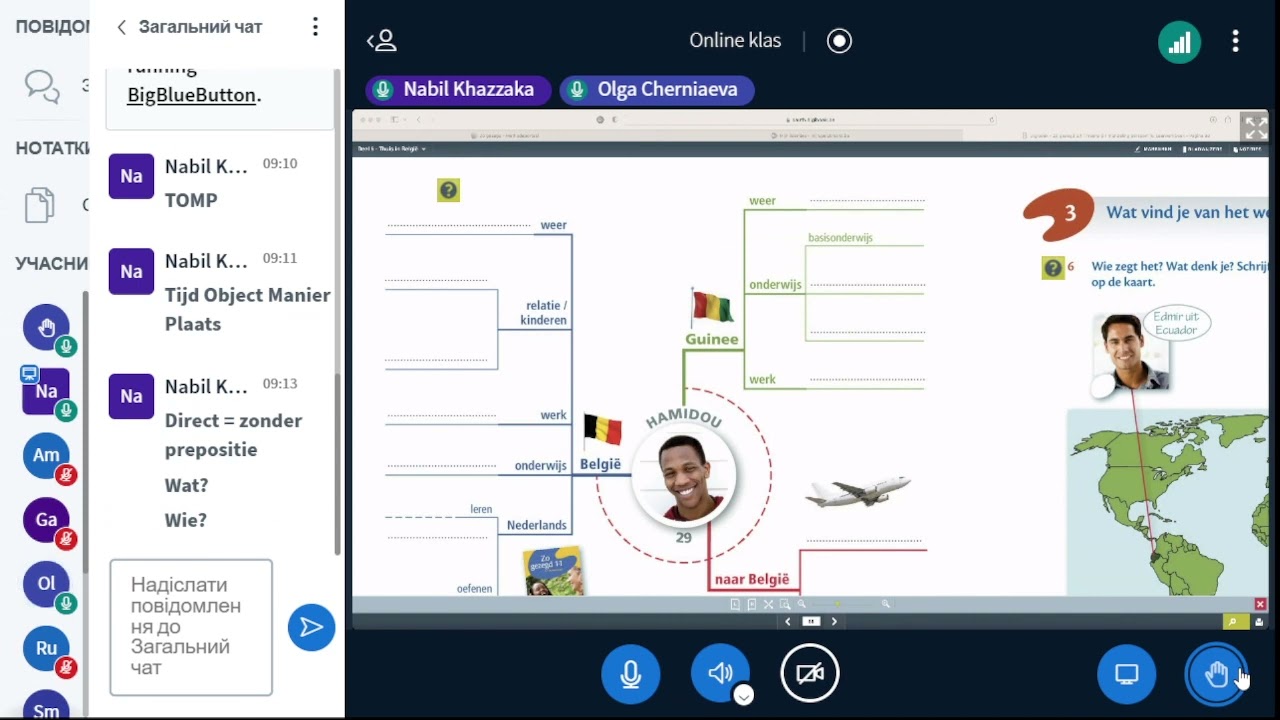Click the help icon beside exercise 6
The width and height of the screenshot is (1280, 720).
coord(1052,268)
